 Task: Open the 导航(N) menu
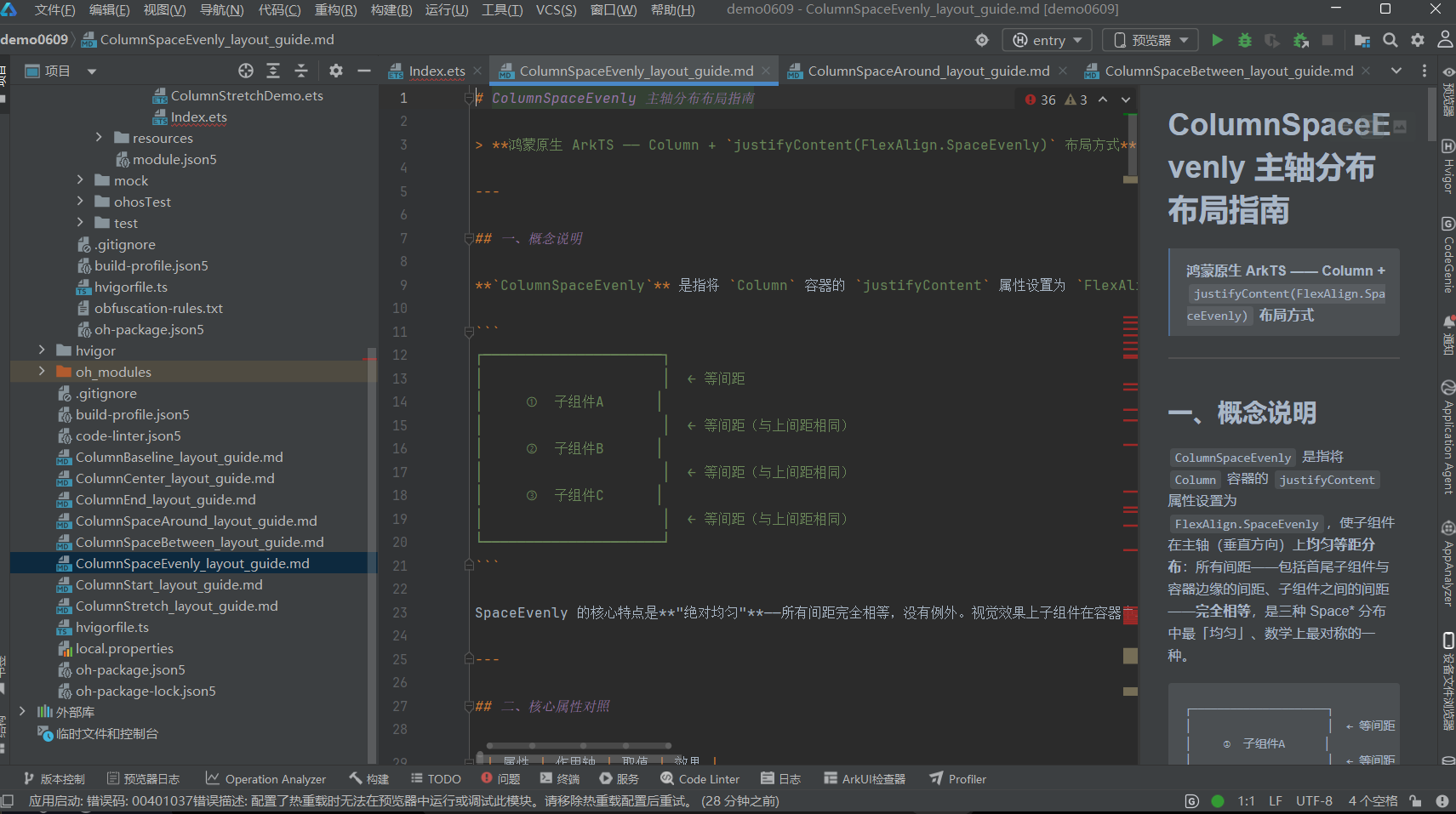[221, 10]
